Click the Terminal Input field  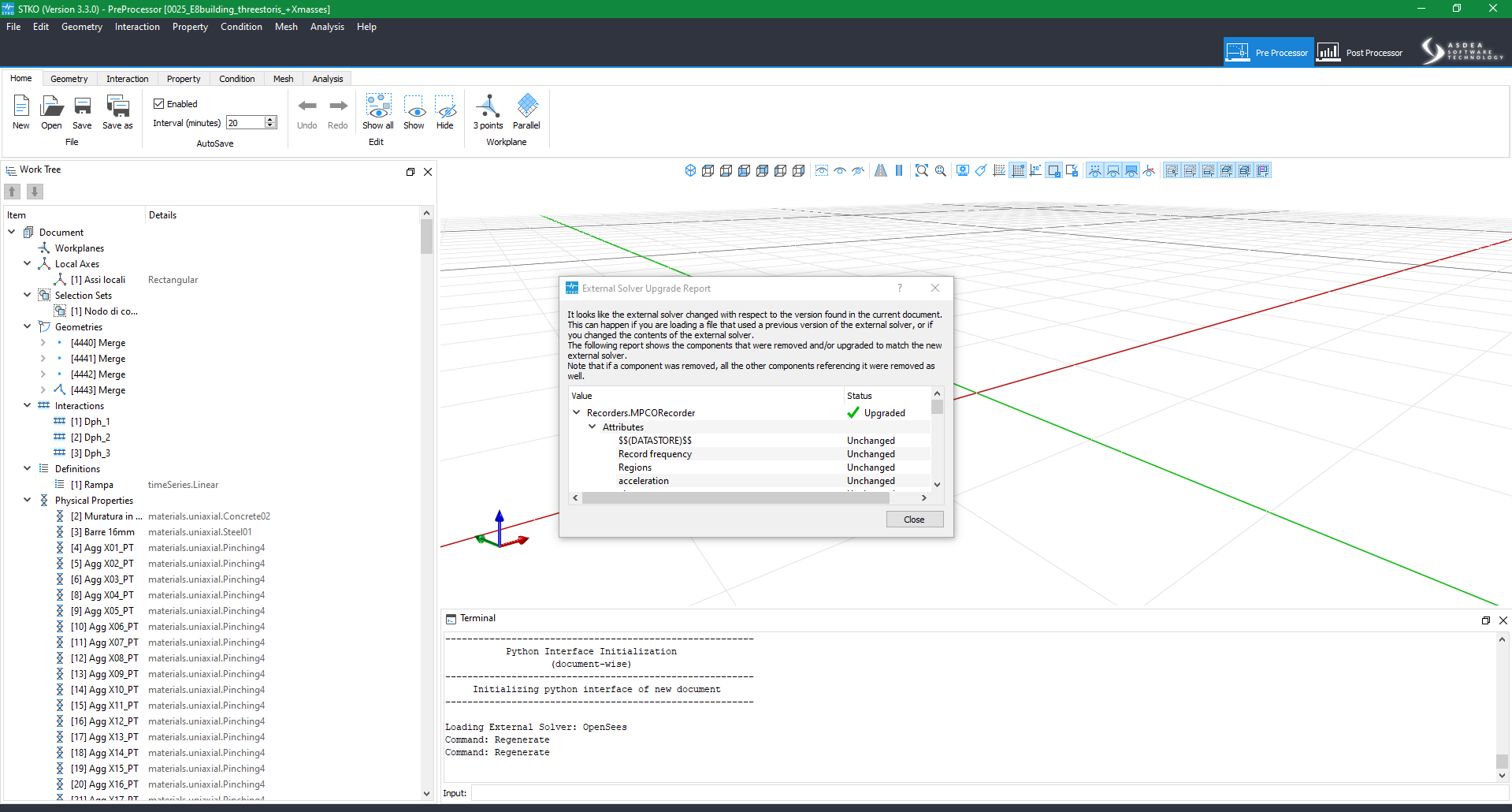coord(989,793)
